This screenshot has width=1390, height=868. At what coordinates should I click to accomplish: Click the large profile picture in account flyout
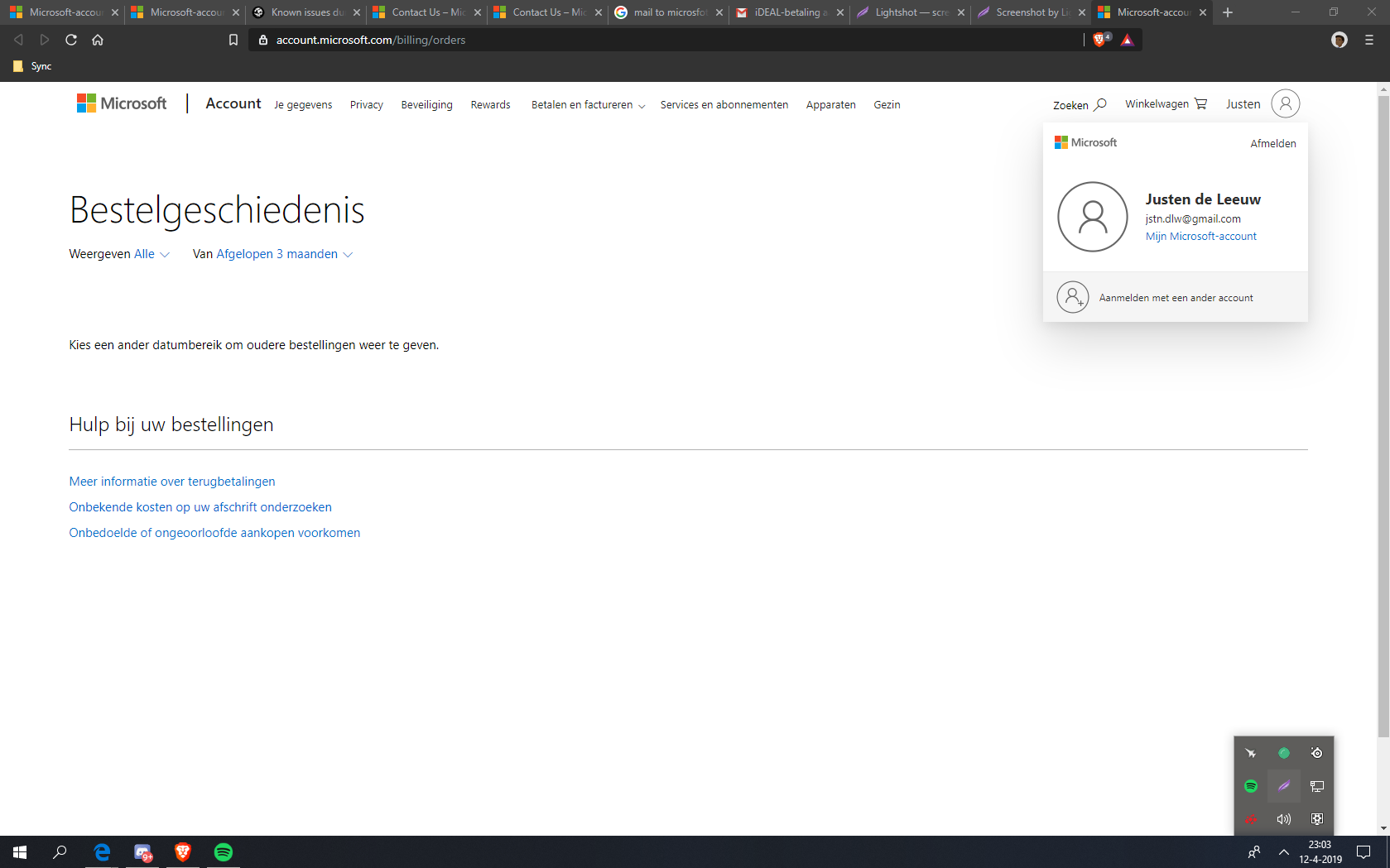1093,217
